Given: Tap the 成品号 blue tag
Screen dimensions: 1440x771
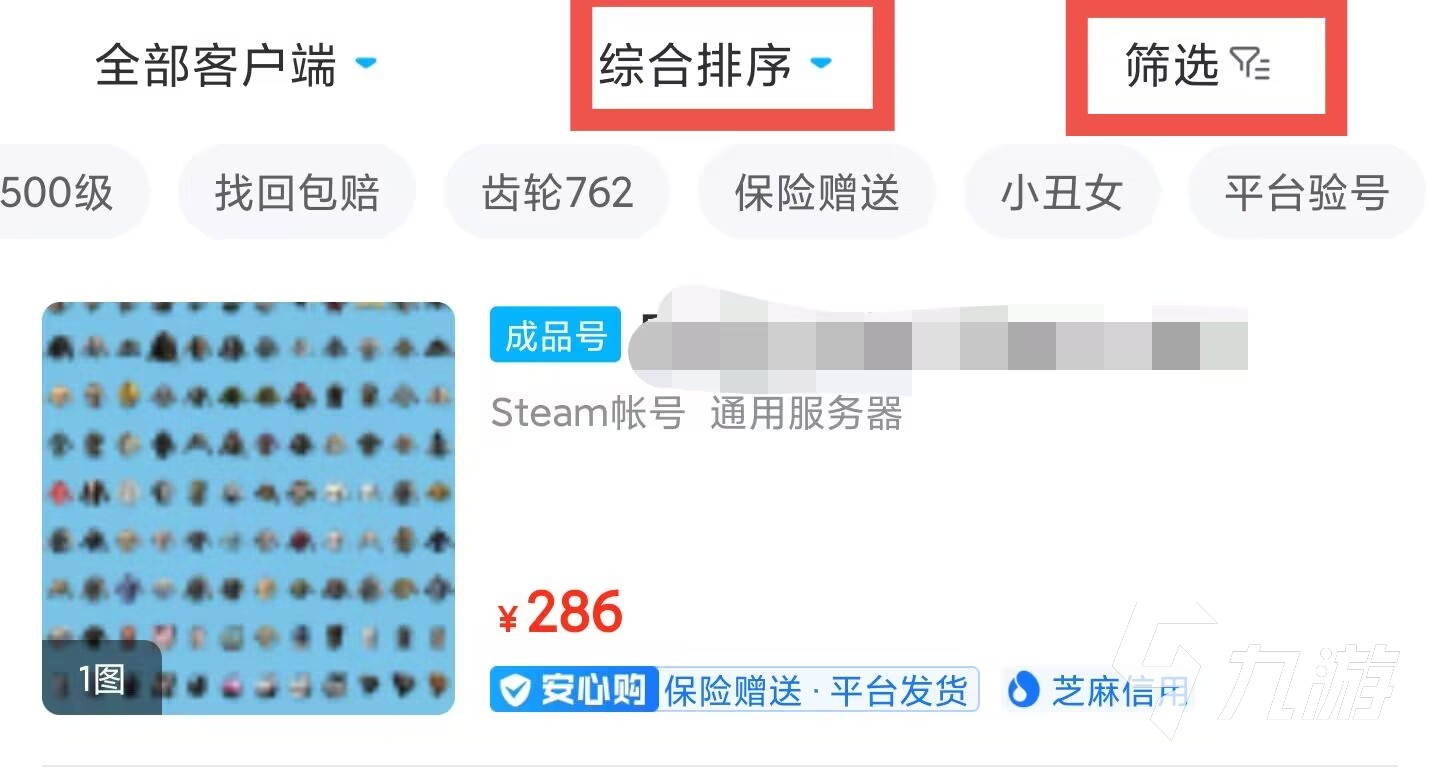Looking at the screenshot, I should point(555,336).
